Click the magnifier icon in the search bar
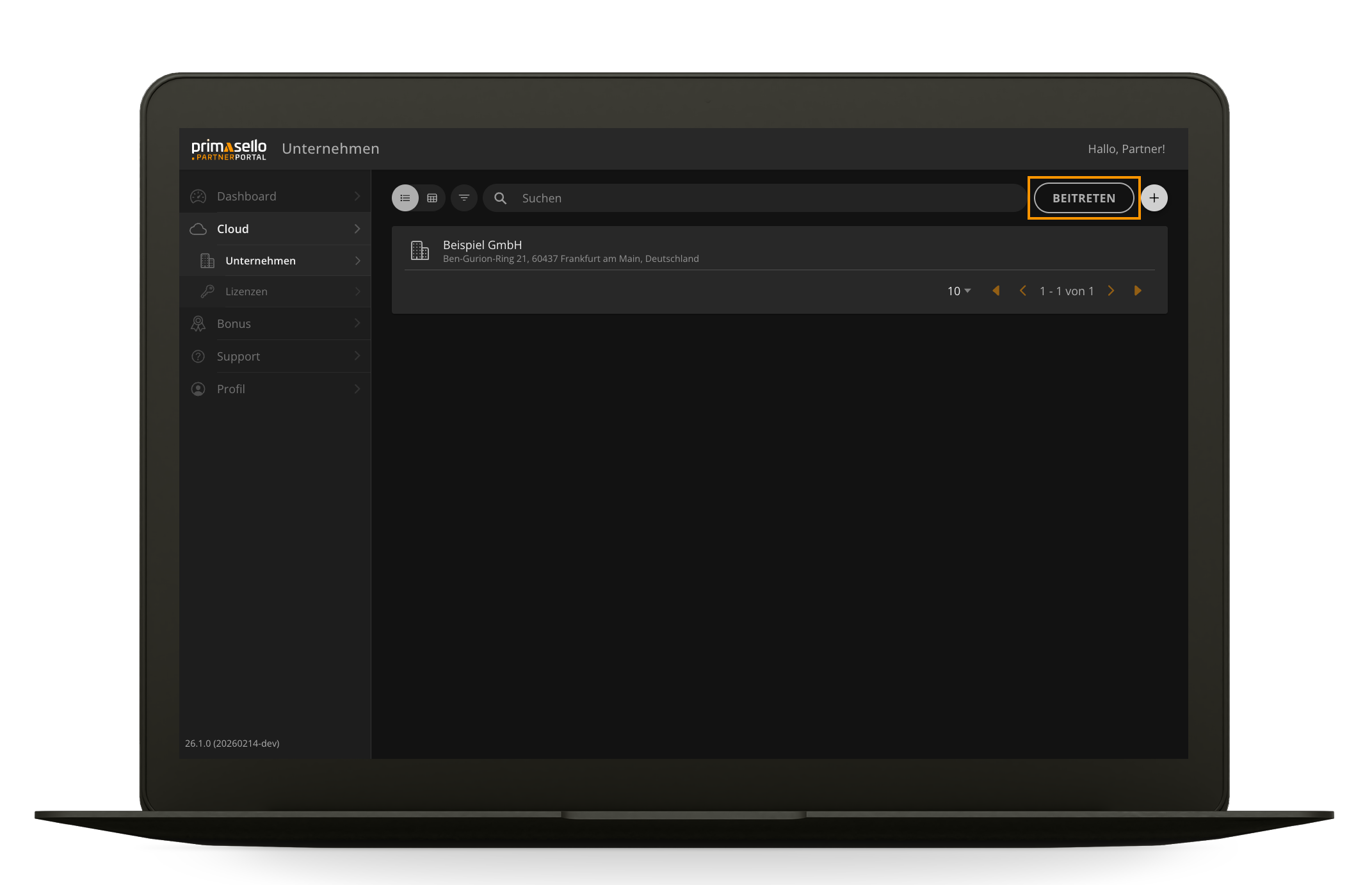 500,198
